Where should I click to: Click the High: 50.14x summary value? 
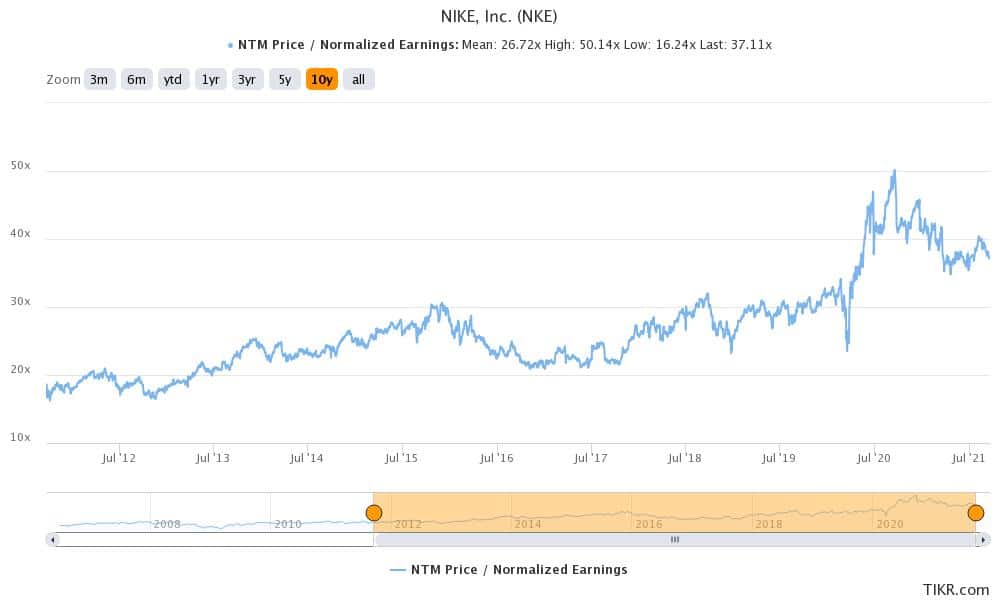coord(582,45)
